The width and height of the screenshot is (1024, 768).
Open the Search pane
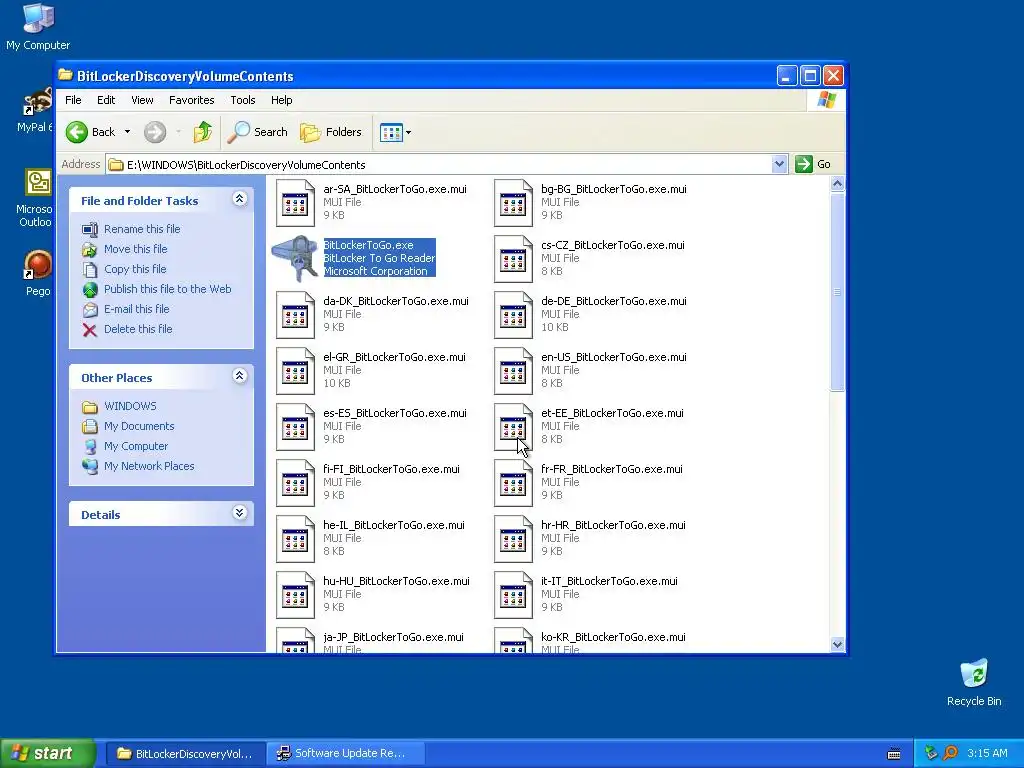tap(258, 132)
